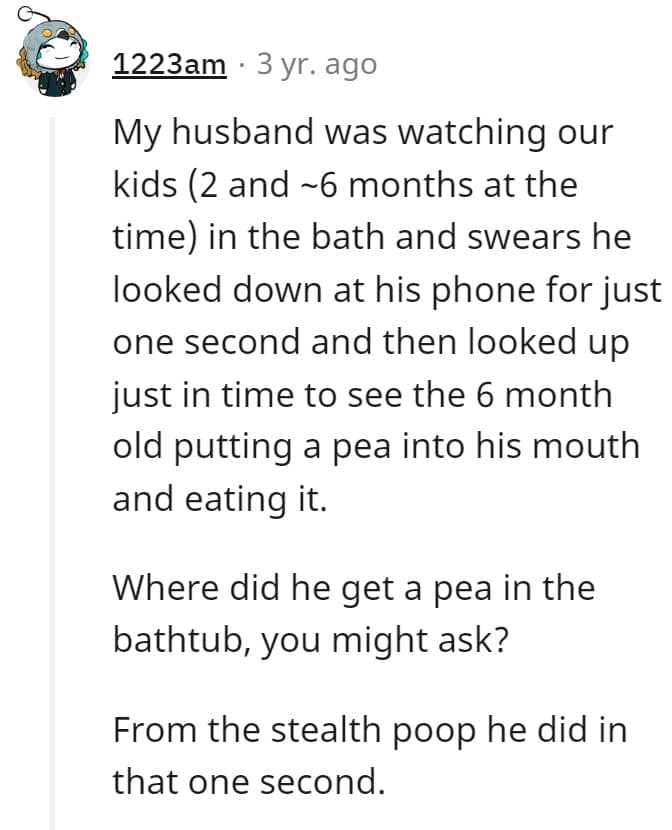Viewport: 672px width, 830px height.
Task: Click the line "My husband was watching our"
Action: [361, 133]
